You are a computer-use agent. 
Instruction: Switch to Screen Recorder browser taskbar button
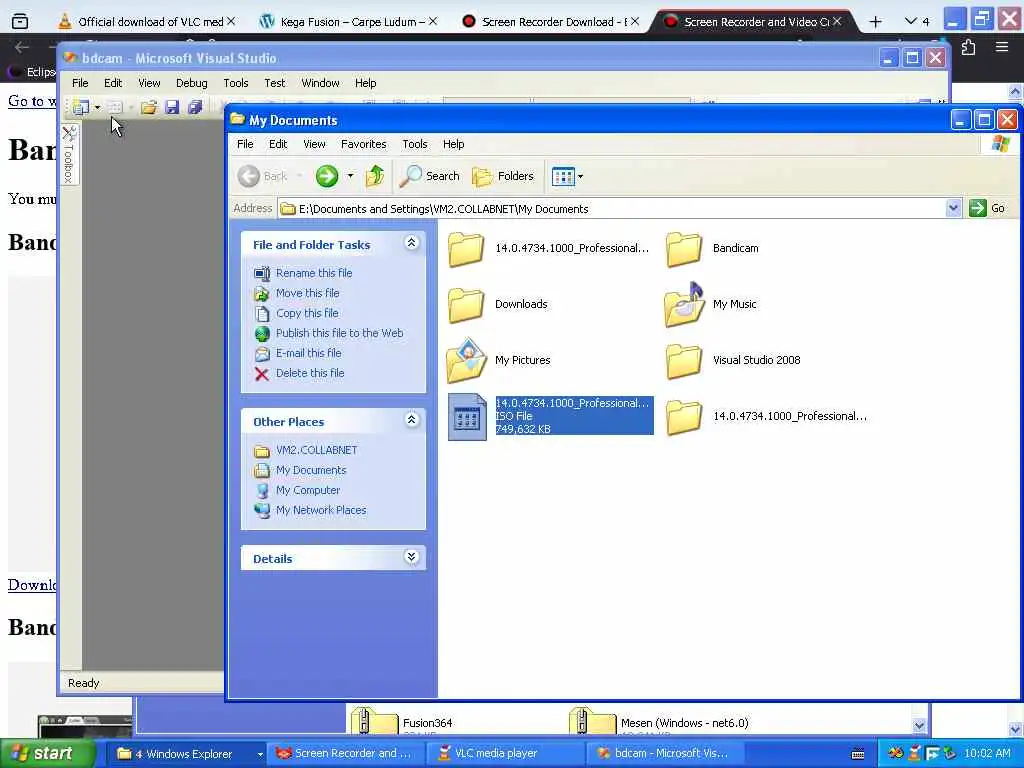tap(345, 754)
